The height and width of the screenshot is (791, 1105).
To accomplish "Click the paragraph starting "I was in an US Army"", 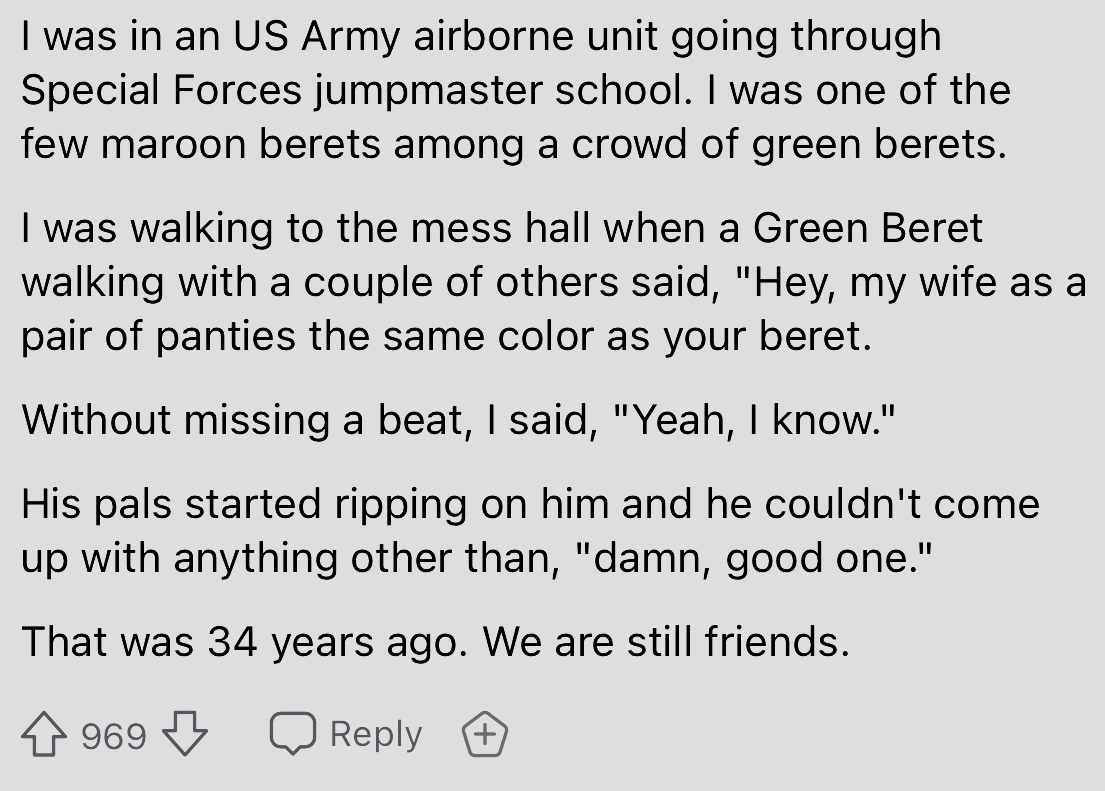I will pos(480,37).
